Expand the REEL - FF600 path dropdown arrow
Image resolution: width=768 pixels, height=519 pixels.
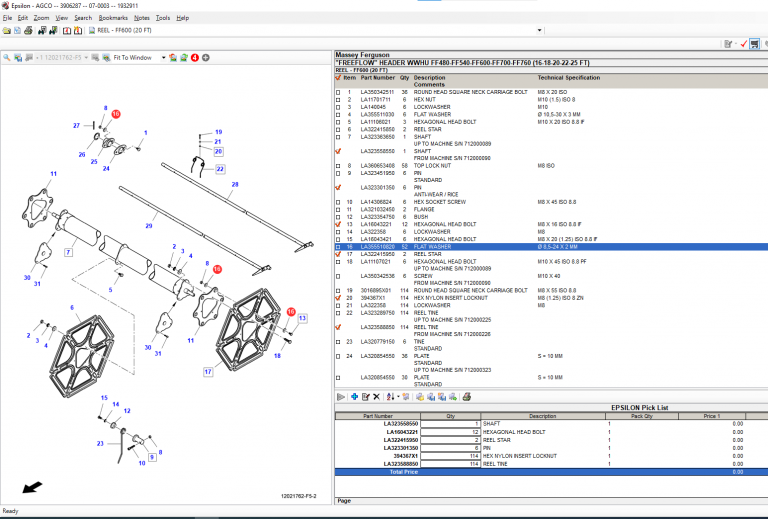coord(540,31)
